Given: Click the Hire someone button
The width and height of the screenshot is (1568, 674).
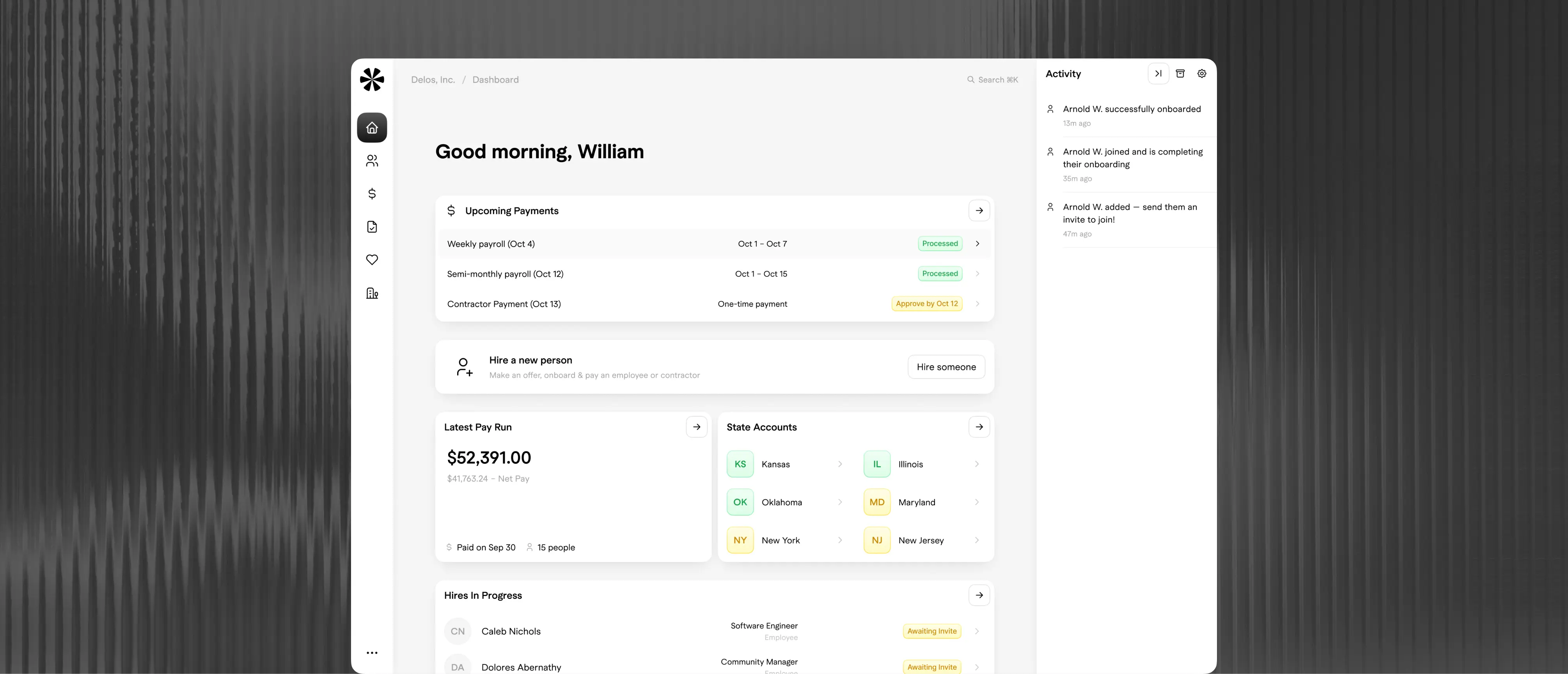Looking at the screenshot, I should [x=946, y=367].
